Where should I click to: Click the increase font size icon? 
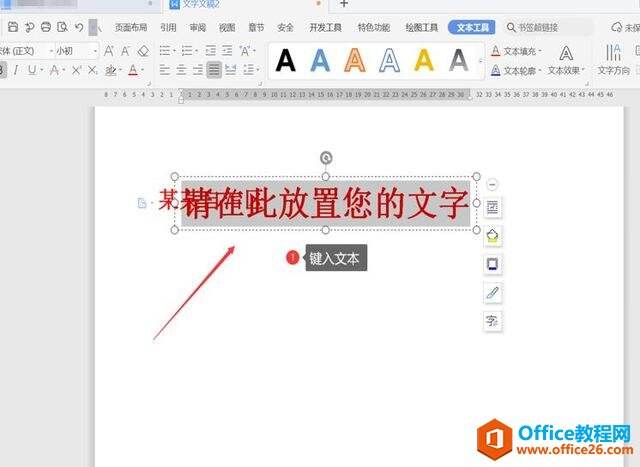109,51
